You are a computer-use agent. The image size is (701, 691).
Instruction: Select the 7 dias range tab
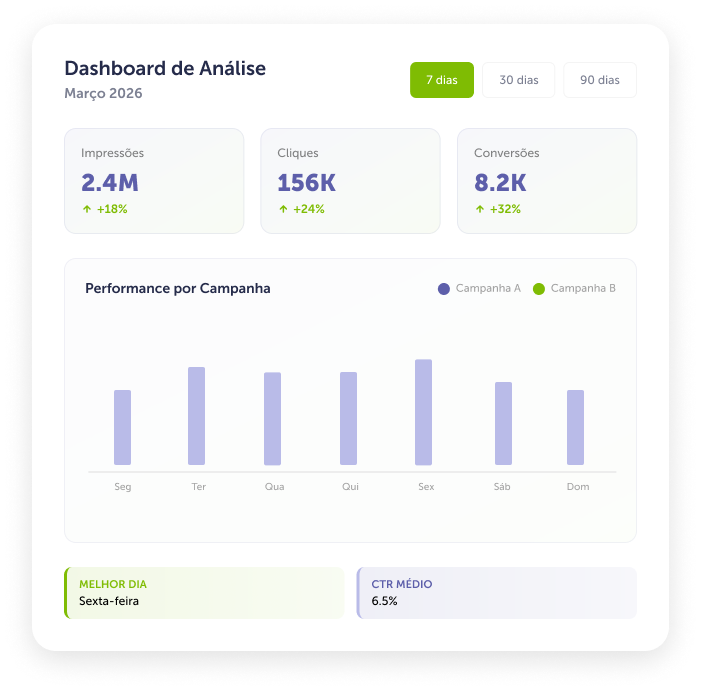tap(442, 80)
